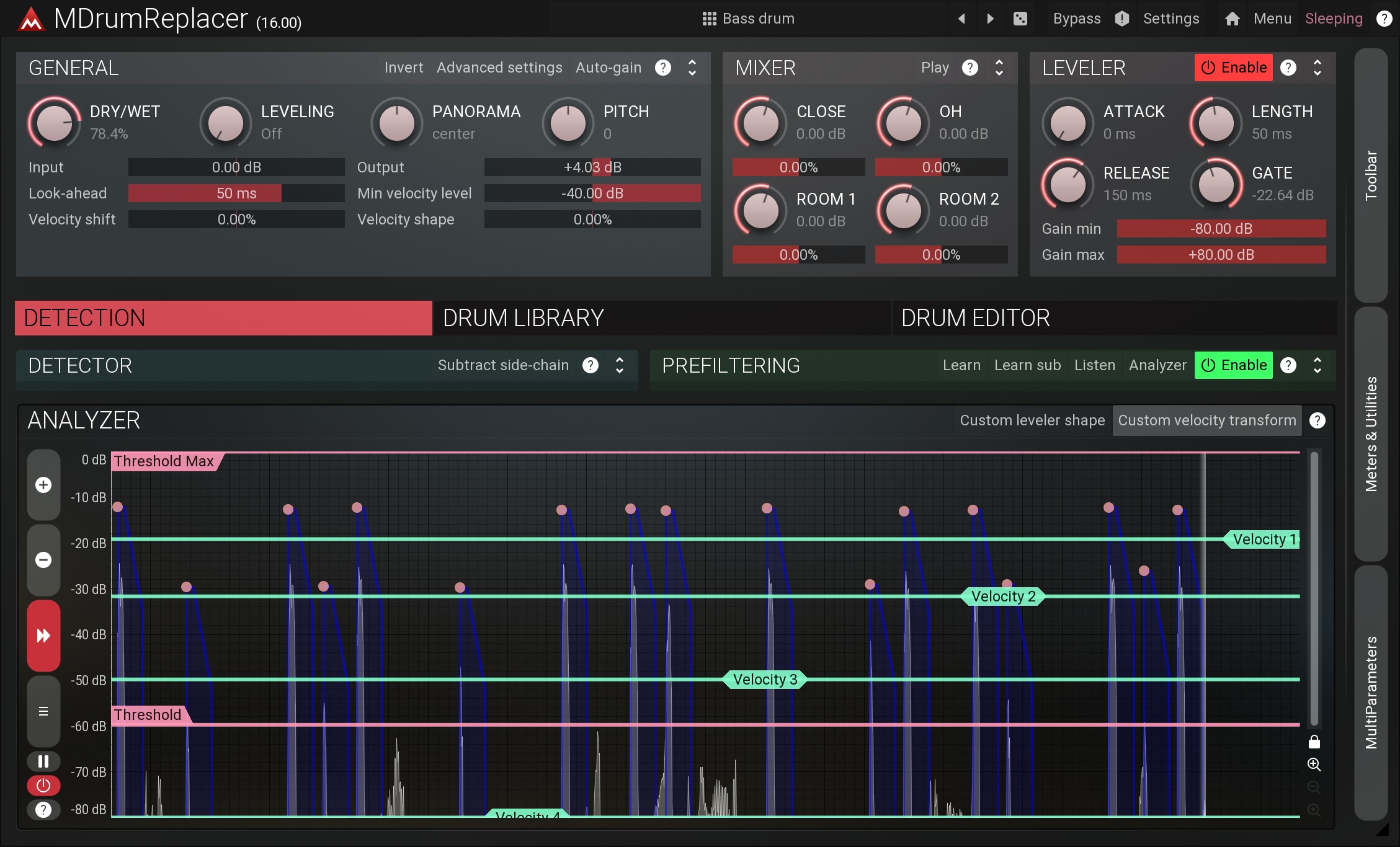Go to next preset arrow
1400x847 pixels.
(990, 19)
